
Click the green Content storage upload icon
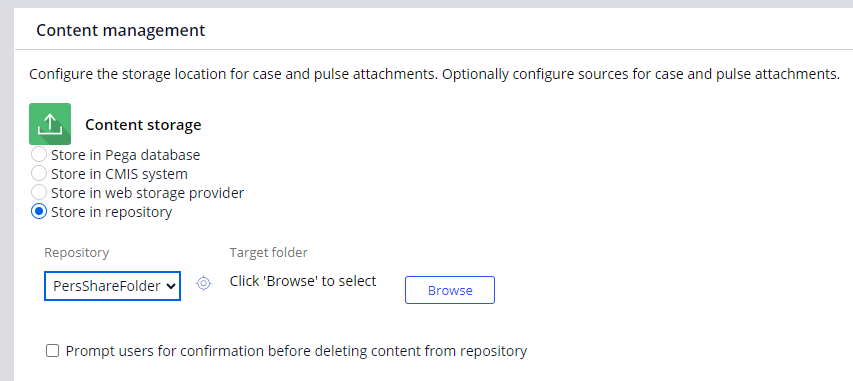pyautogui.click(x=50, y=124)
